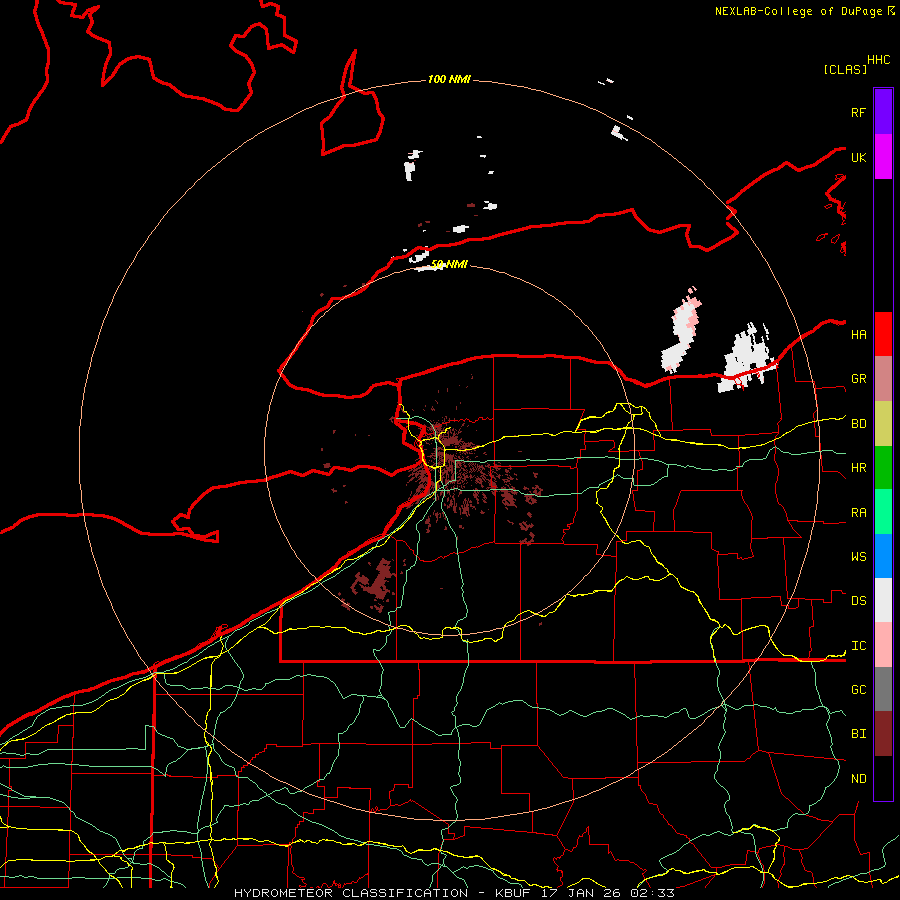Click the 100 NMI range ring label
The image size is (900, 900).
(449, 79)
